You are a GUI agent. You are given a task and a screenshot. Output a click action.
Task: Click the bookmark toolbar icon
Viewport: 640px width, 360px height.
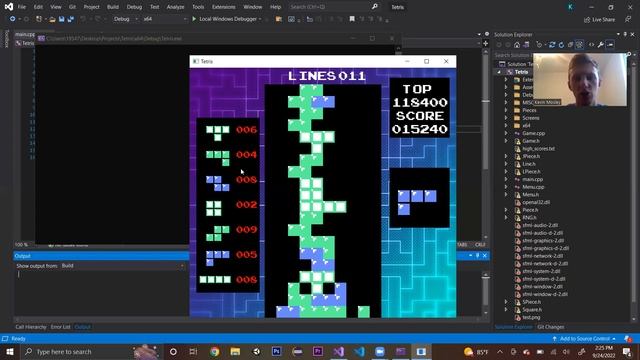coord(352,19)
